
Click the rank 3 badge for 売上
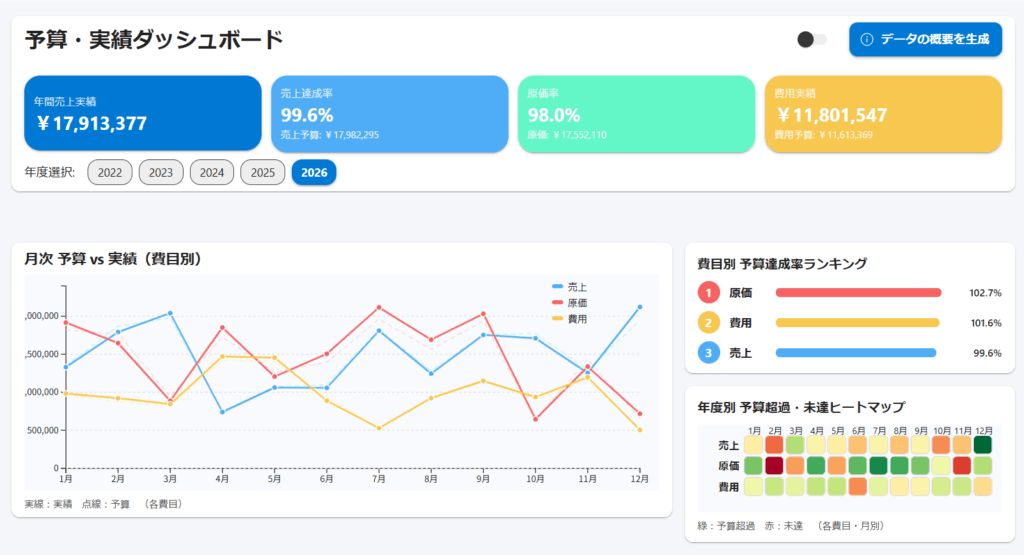click(x=708, y=353)
